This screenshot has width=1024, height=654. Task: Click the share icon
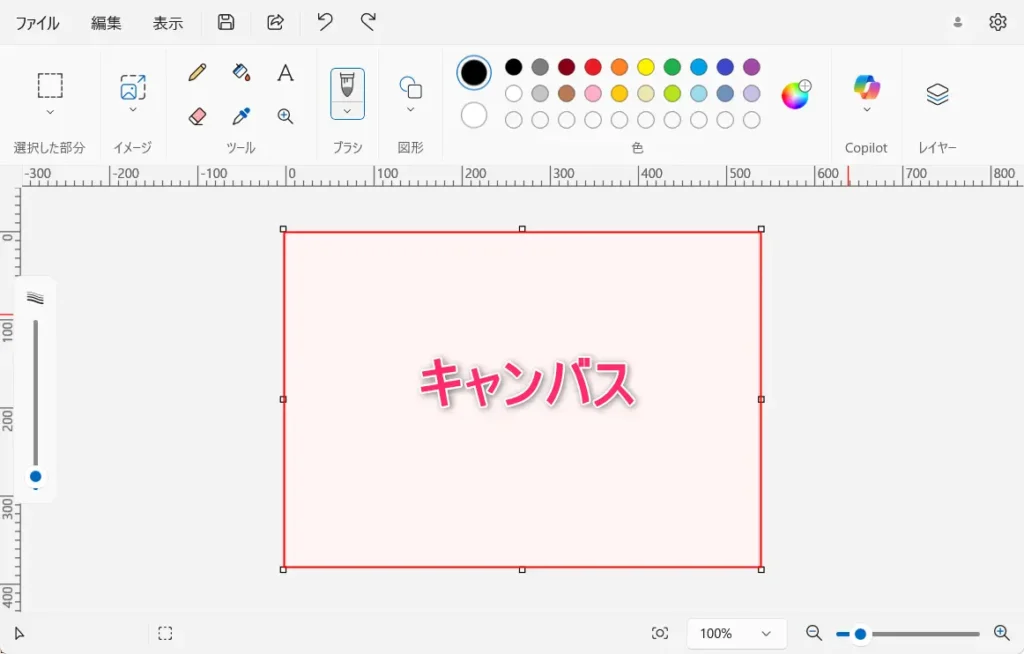275,22
